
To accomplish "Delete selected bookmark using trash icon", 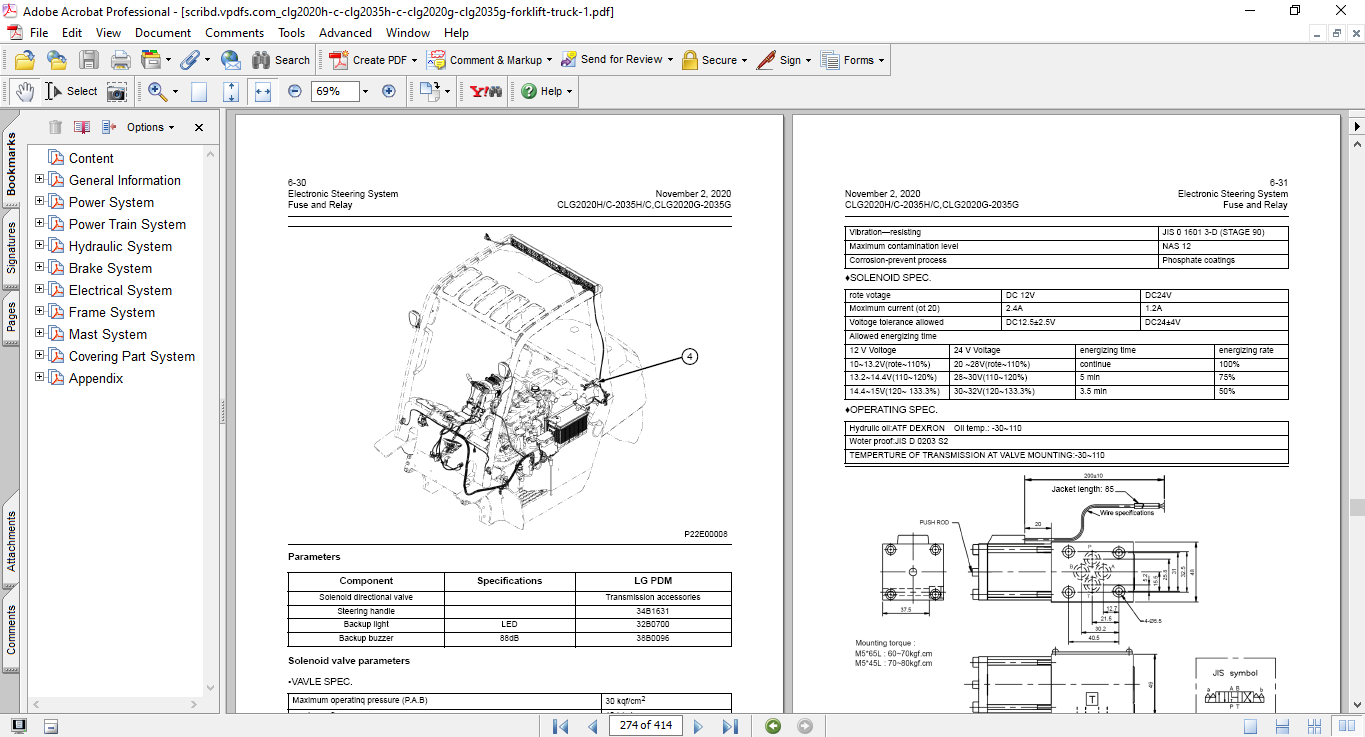I will click(x=54, y=127).
